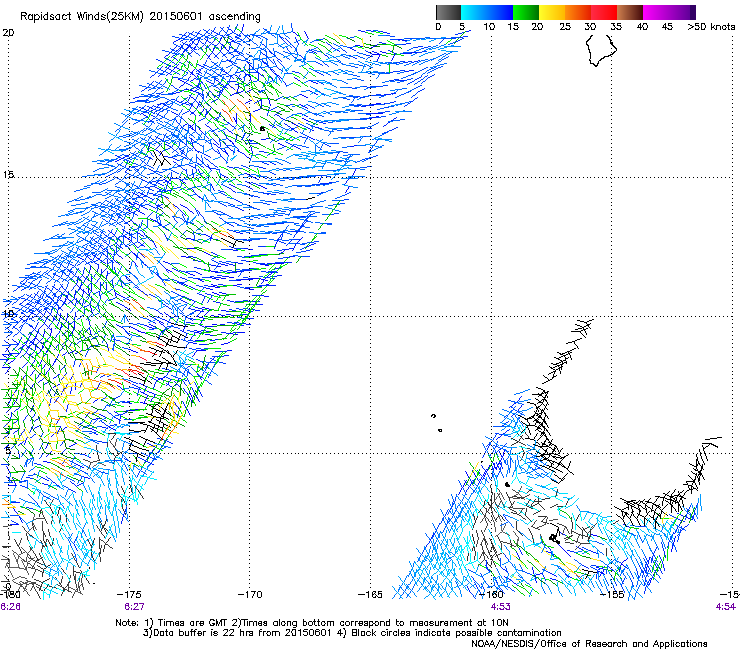The image size is (740, 650).
Task: Click the brown 35-40 knots legend swatch
Action: pyautogui.click(x=630, y=12)
